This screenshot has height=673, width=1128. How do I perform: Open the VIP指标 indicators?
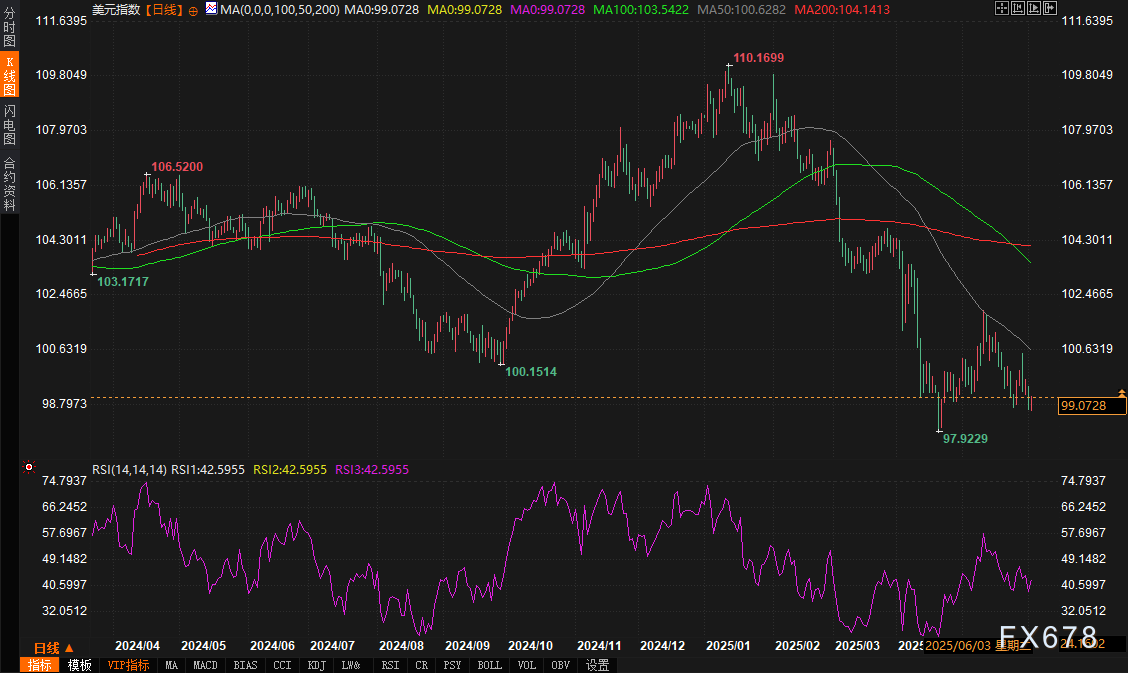pyautogui.click(x=128, y=665)
